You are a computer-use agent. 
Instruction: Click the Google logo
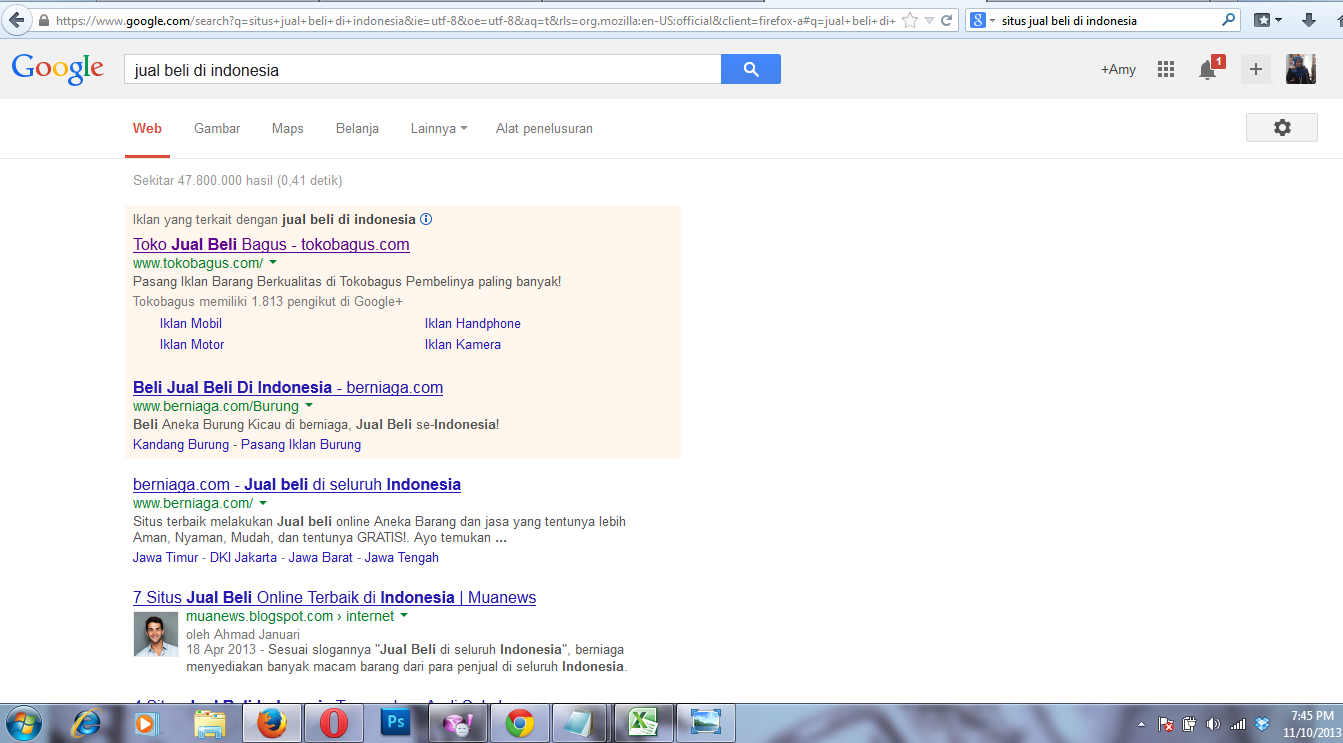[58, 69]
